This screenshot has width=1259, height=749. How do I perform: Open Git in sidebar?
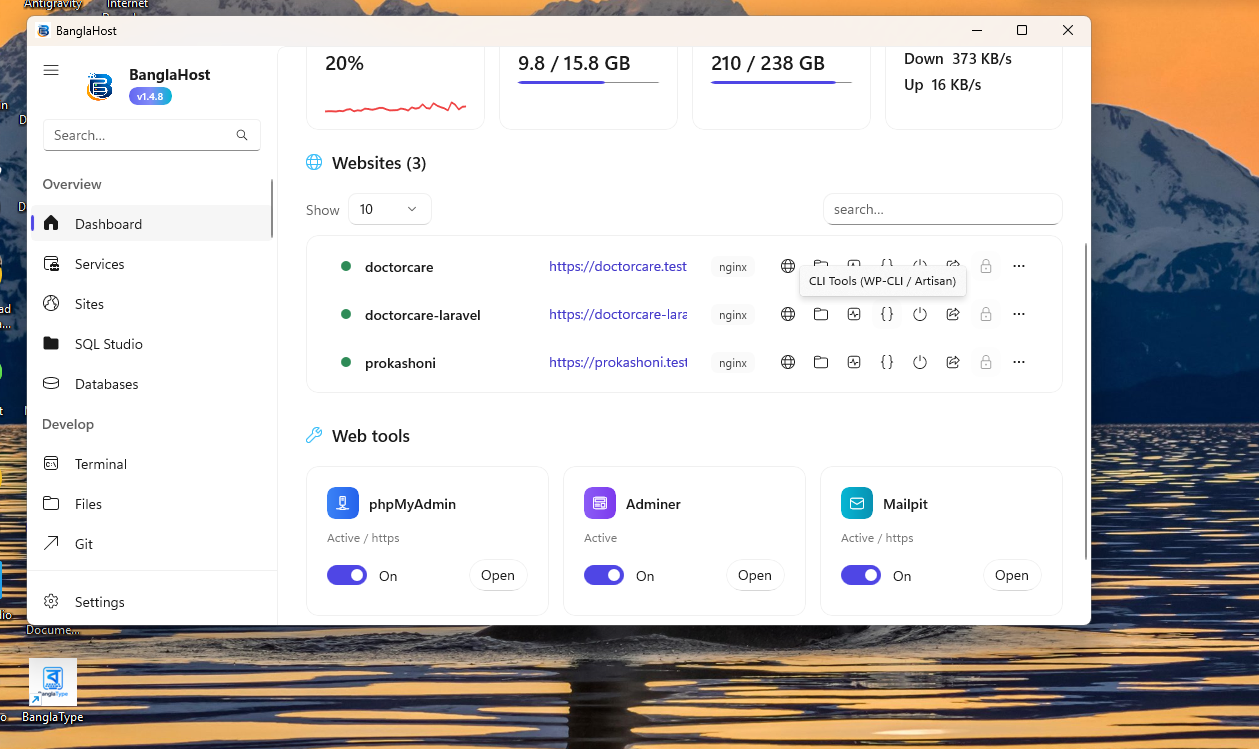[151, 544]
